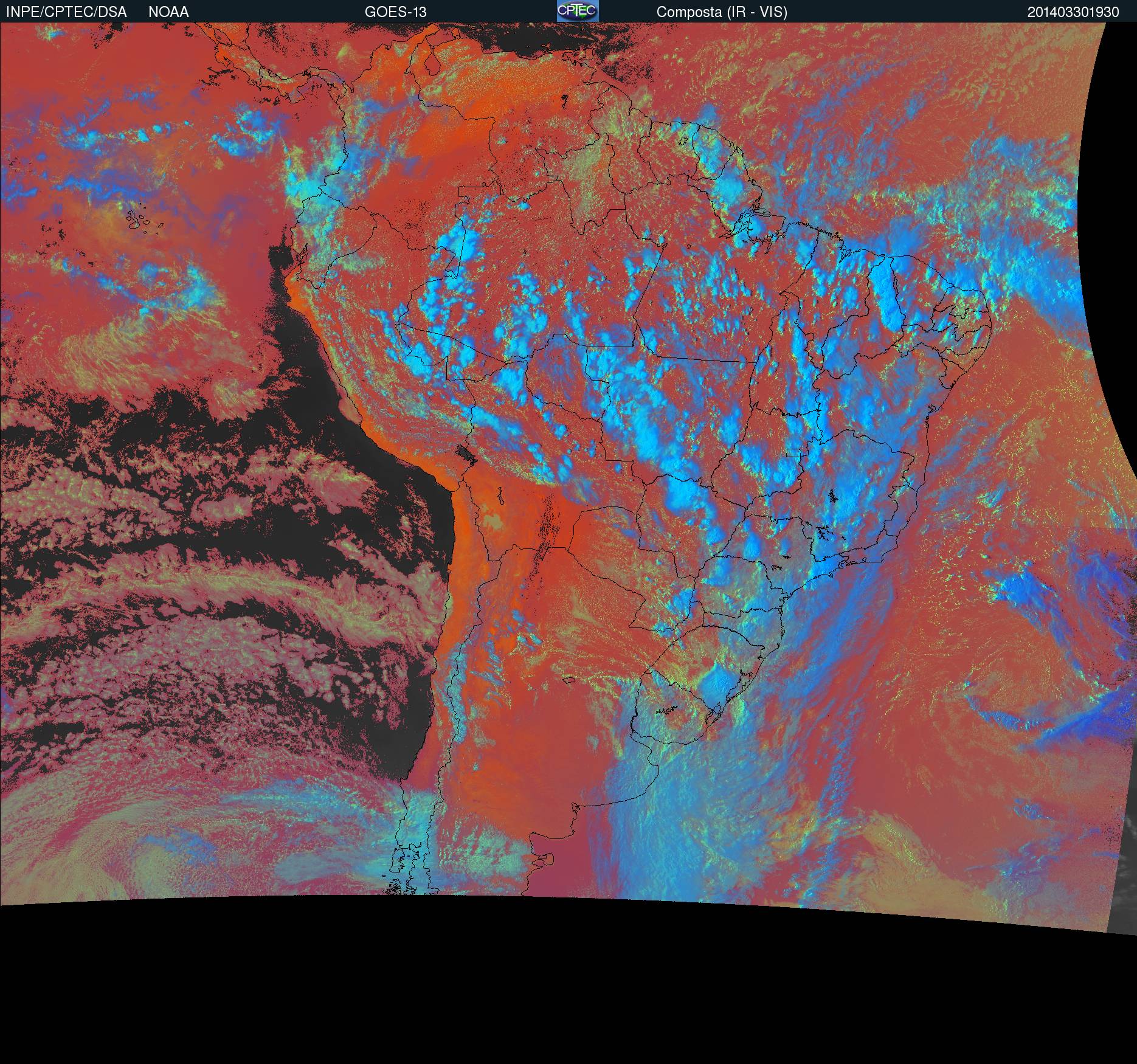Click the INPE/CPTEC/DSA header label
Screen dimensions: 1137x1064
[66, 12]
